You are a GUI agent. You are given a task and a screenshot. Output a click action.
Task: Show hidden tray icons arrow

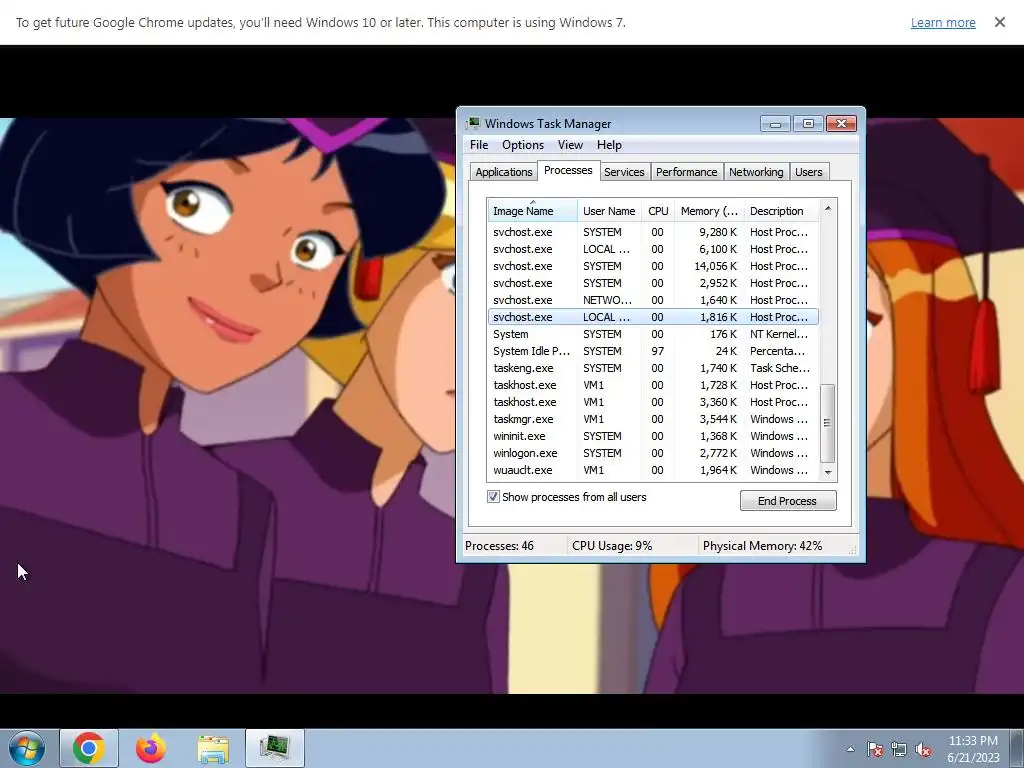pyautogui.click(x=850, y=749)
